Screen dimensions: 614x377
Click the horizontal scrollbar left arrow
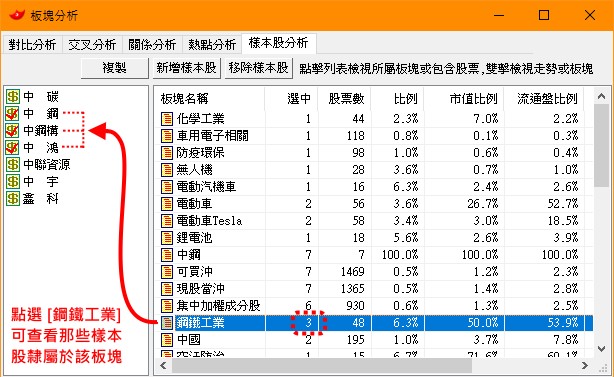pyautogui.click(x=164, y=366)
